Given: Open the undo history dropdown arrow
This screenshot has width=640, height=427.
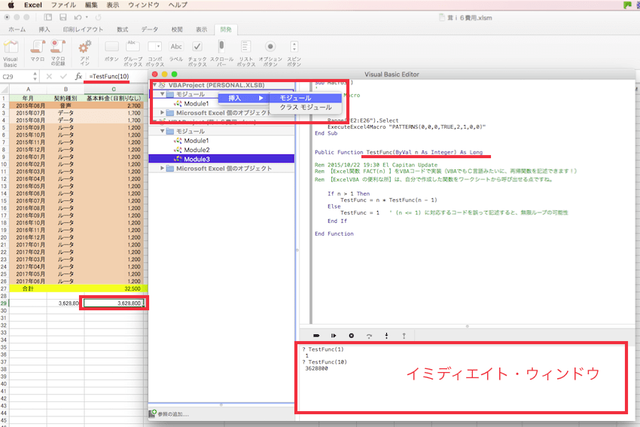Looking at the screenshot, I should (x=87, y=17).
